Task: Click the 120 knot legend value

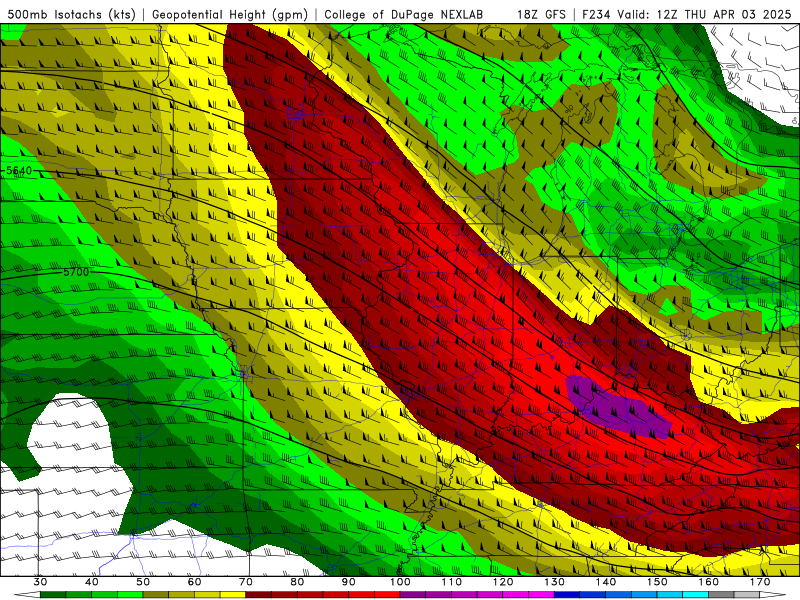Action: pos(503,582)
